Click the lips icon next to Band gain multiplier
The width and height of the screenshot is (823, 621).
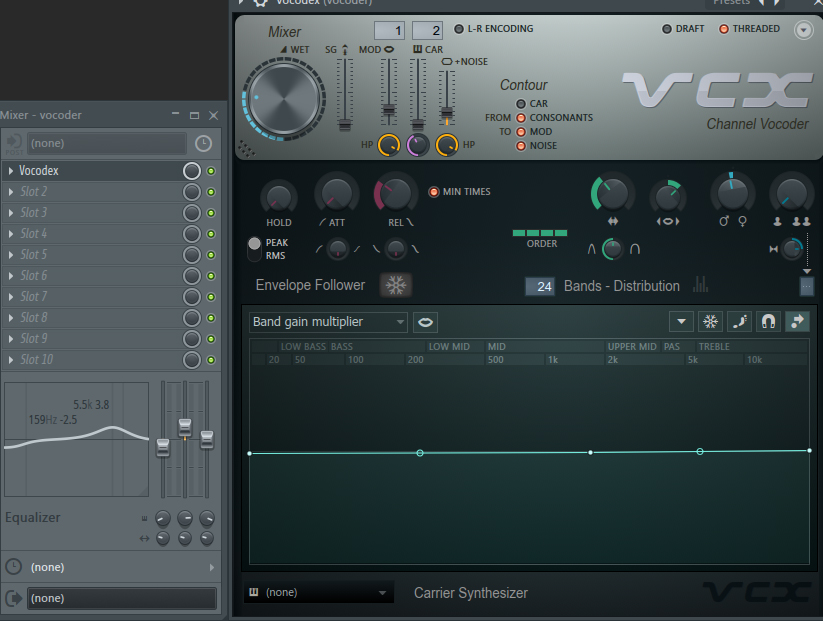click(x=425, y=322)
